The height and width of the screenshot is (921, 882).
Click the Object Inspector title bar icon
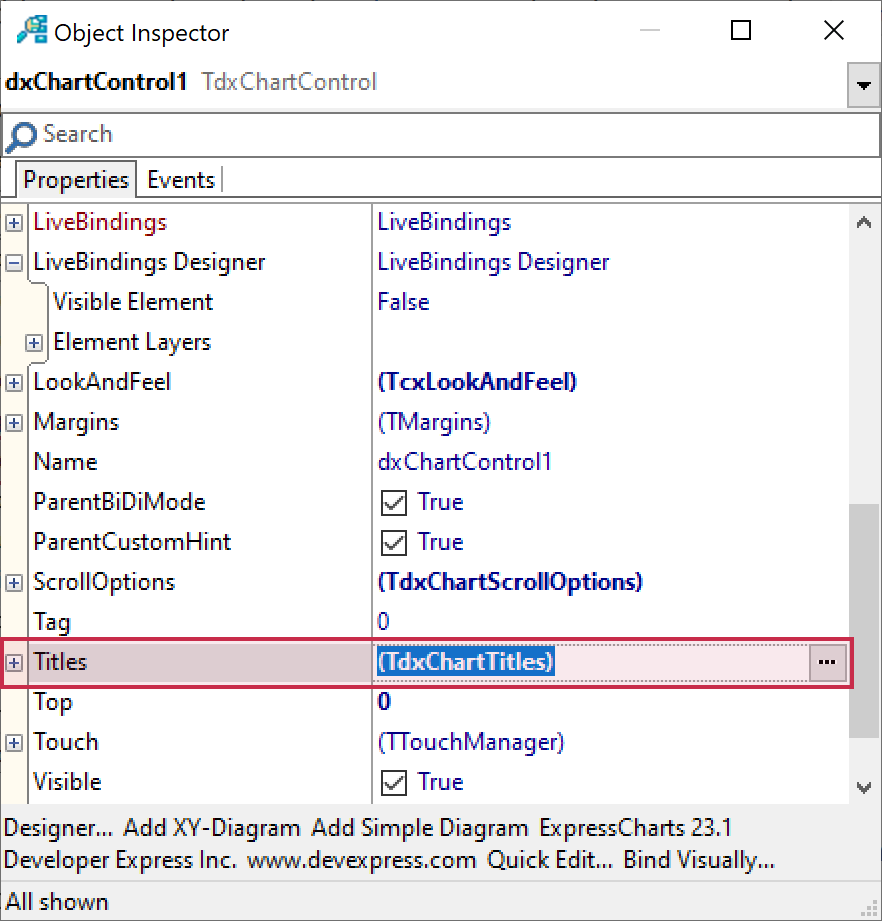(x=31, y=31)
